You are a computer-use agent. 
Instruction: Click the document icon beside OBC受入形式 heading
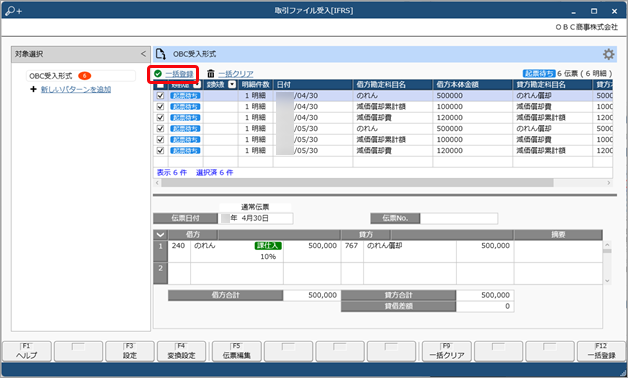point(161,54)
